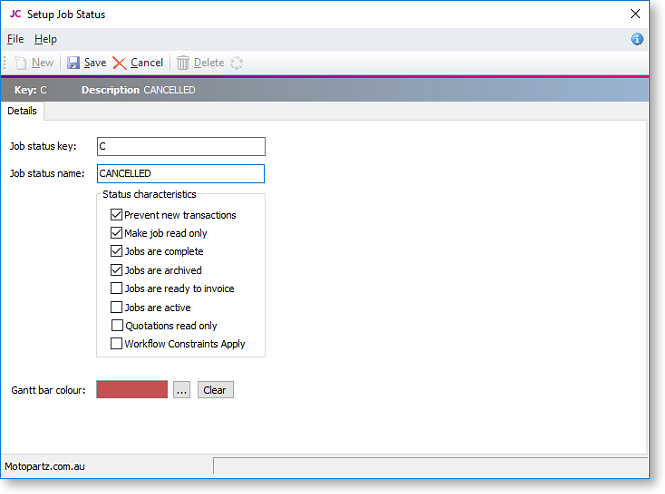Click the New document toolbar icon
Screen dimensions: 665x494
click(x=20, y=63)
